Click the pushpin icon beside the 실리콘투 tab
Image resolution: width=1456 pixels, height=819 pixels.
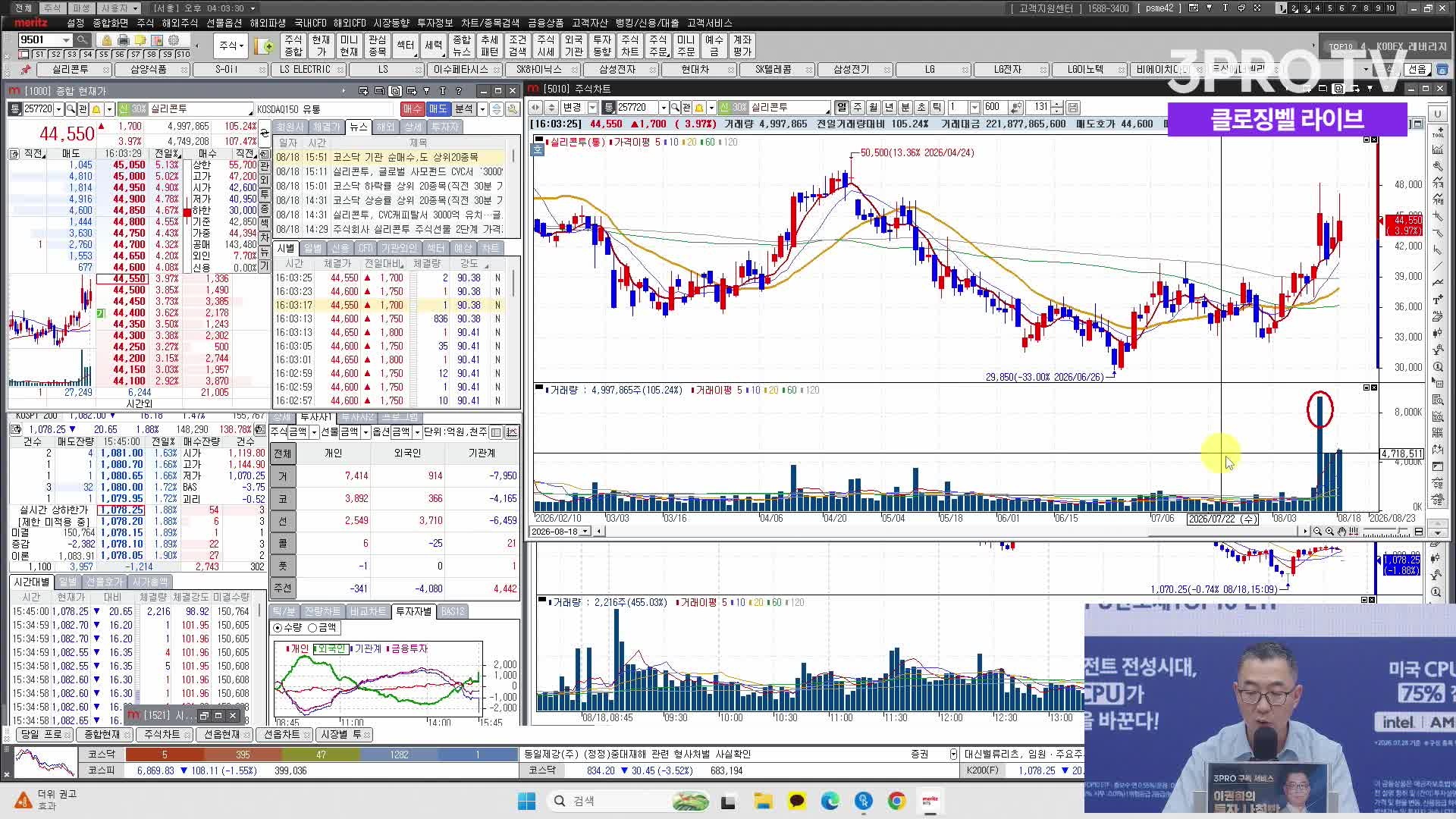click(x=25, y=70)
